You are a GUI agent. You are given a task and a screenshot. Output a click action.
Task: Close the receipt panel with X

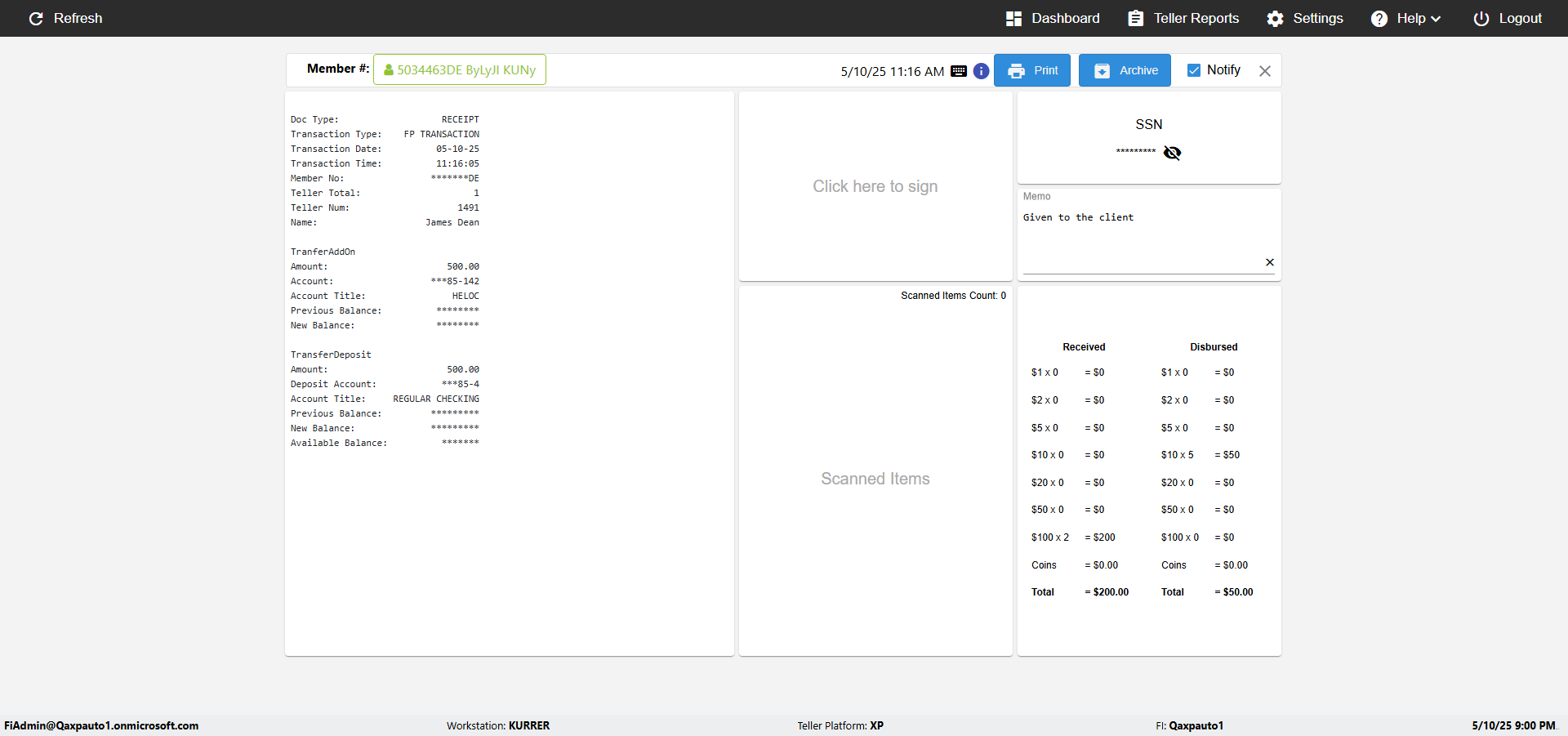tap(1265, 71)
